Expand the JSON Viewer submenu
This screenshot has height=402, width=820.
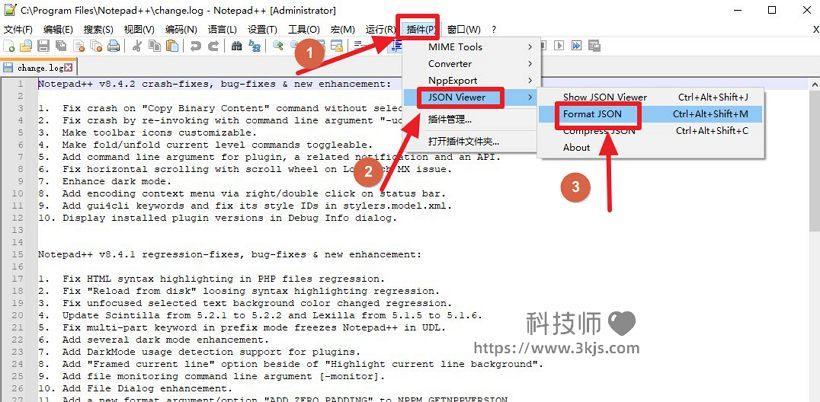pos(472,97)
